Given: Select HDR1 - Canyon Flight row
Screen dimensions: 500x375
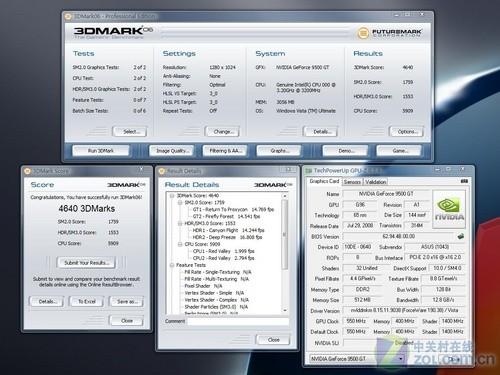Looking at the screenshot, I should [x=228, y=230].
